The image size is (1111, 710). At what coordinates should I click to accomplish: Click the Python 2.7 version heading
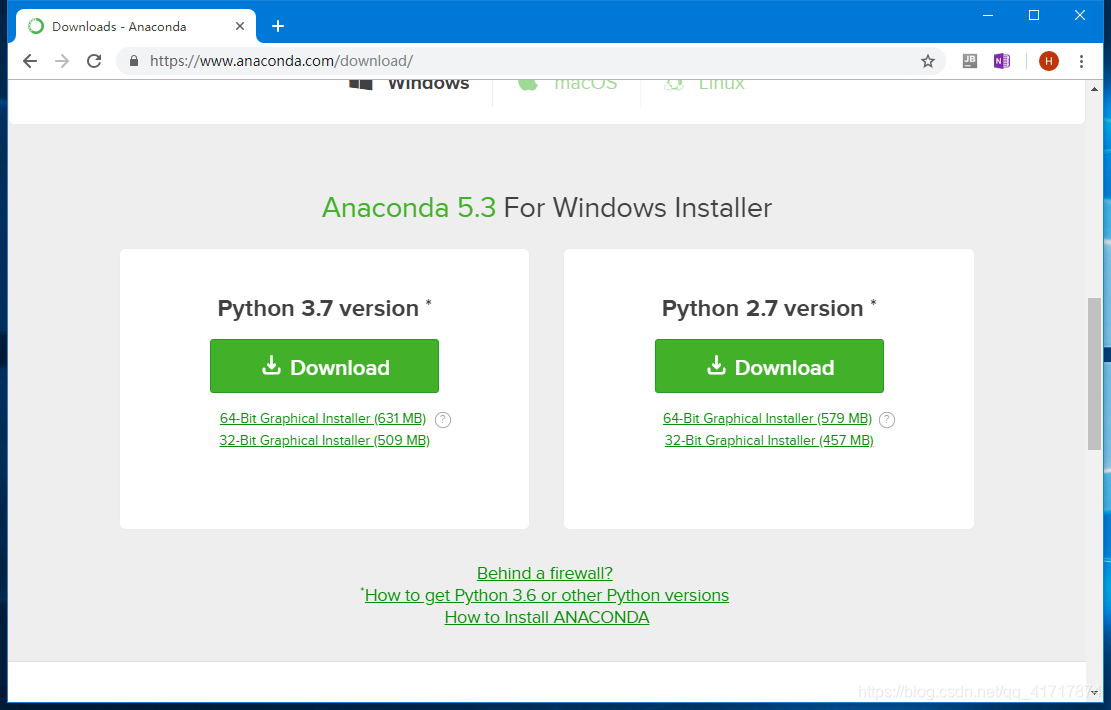(769, 308)
